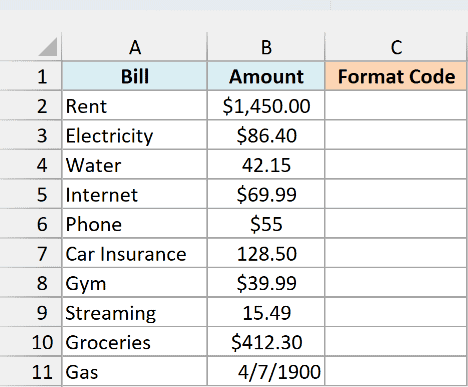This screenshot has height=387, width=468.
Task: Select column B header
Action: click(x=266, y=47)
